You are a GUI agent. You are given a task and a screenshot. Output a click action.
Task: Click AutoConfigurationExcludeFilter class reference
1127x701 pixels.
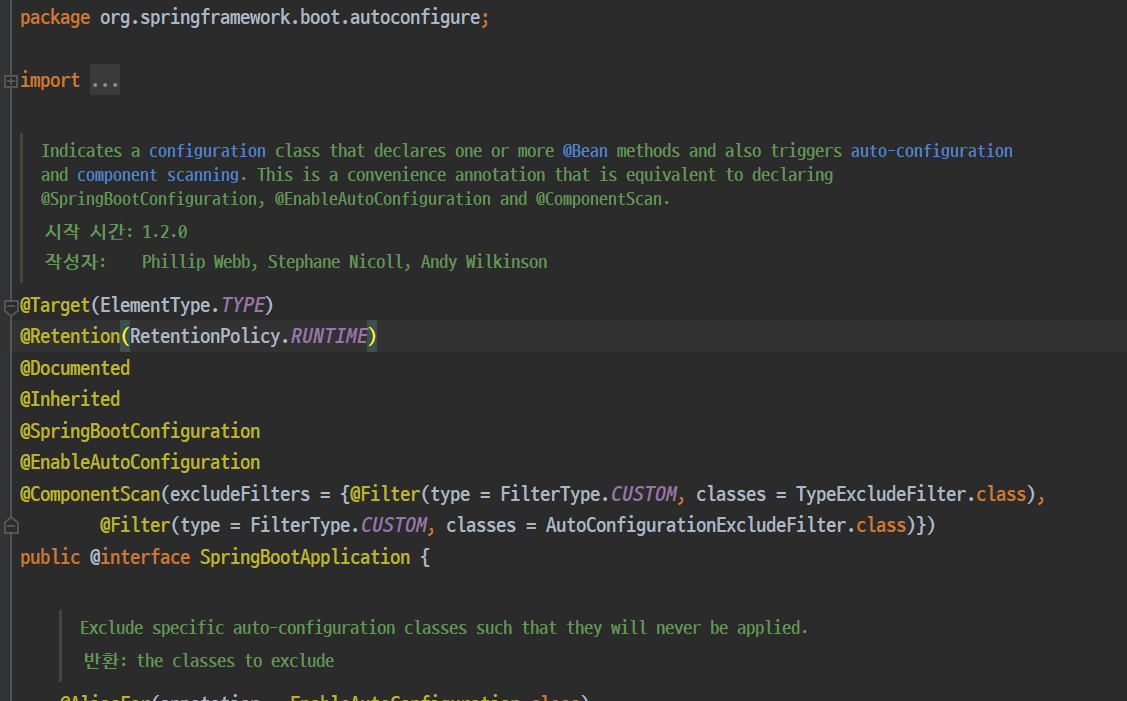click(x=696, y=525)
